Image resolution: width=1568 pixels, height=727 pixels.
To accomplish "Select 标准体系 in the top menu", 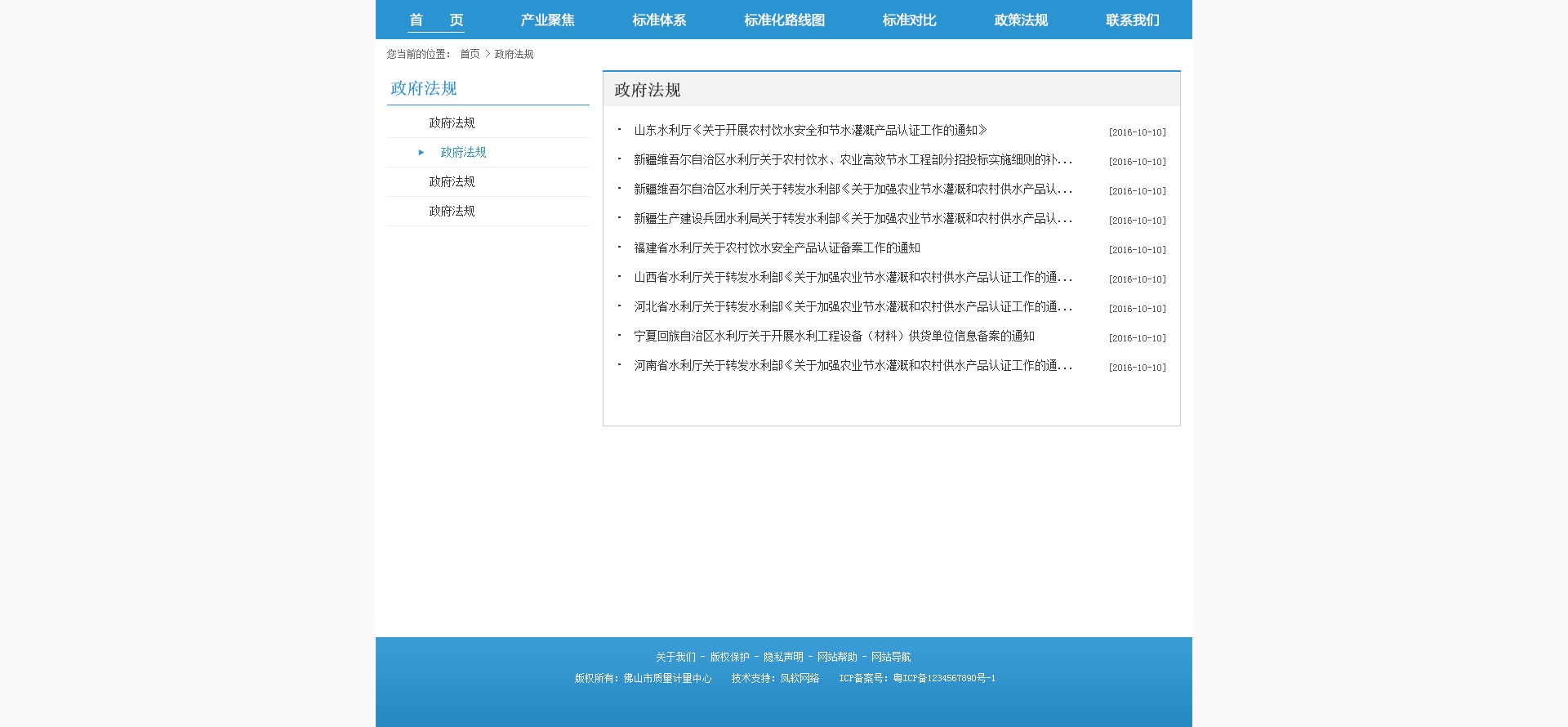I will click(659, 20).
